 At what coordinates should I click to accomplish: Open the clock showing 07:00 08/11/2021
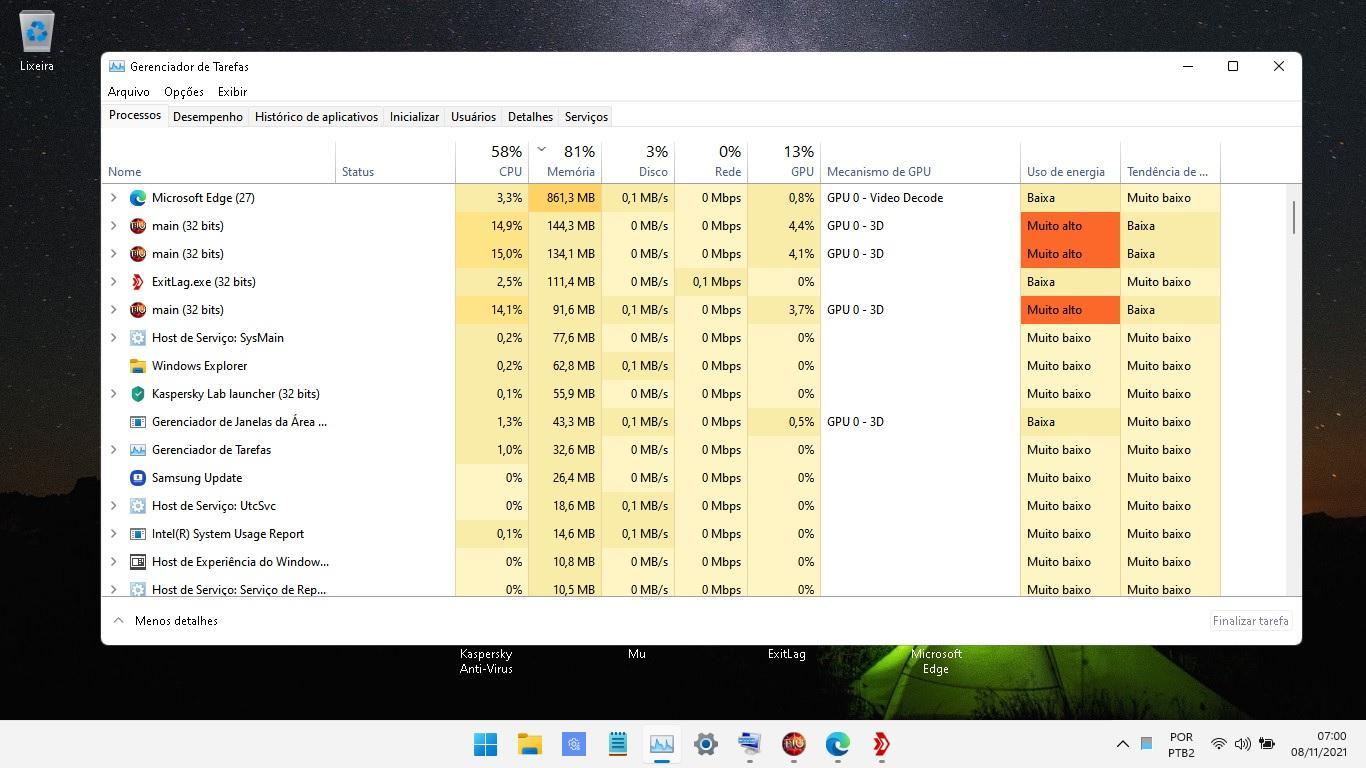tap(1318, 744)
